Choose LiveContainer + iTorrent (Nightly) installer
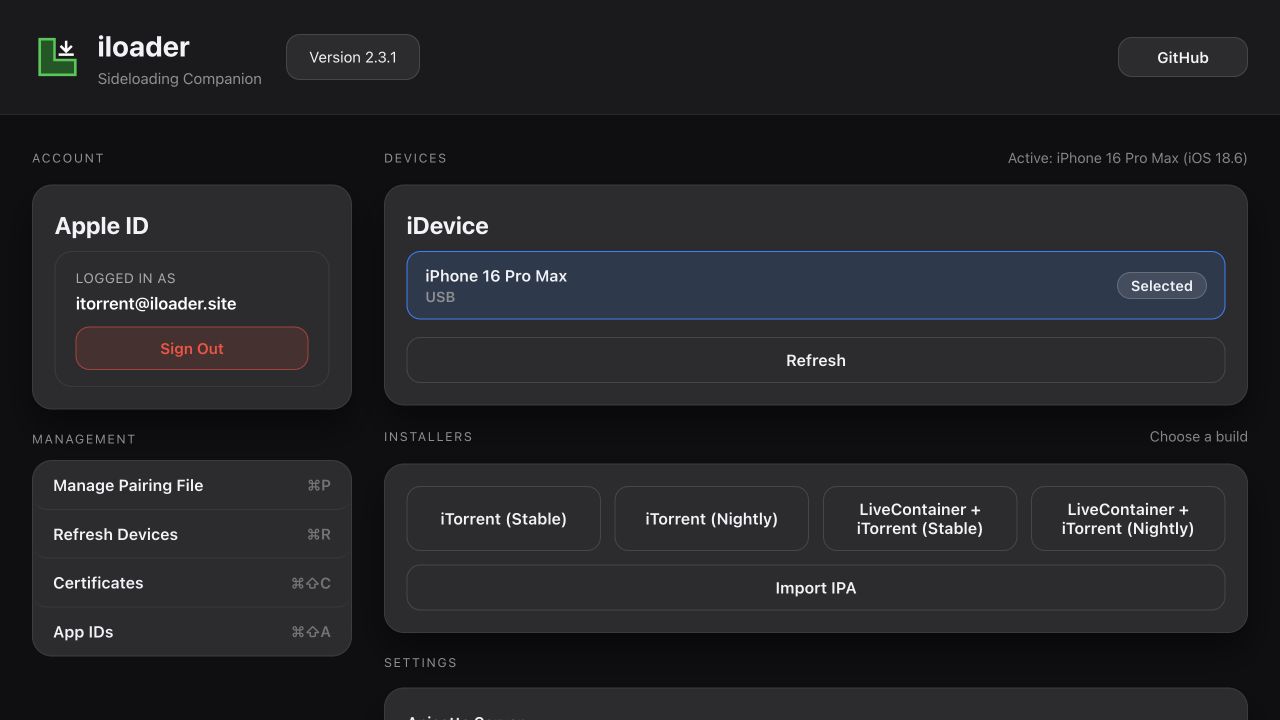 1127,518
